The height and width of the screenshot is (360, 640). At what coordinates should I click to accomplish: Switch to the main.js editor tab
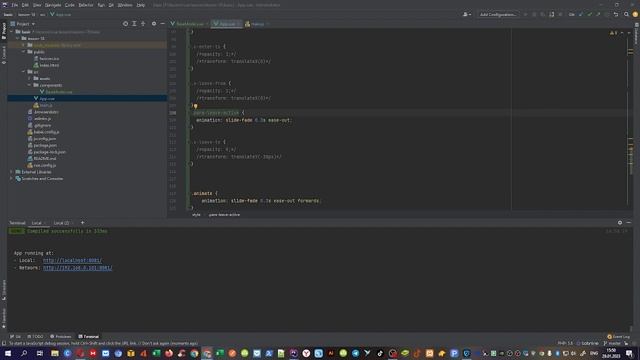[257, 24]
